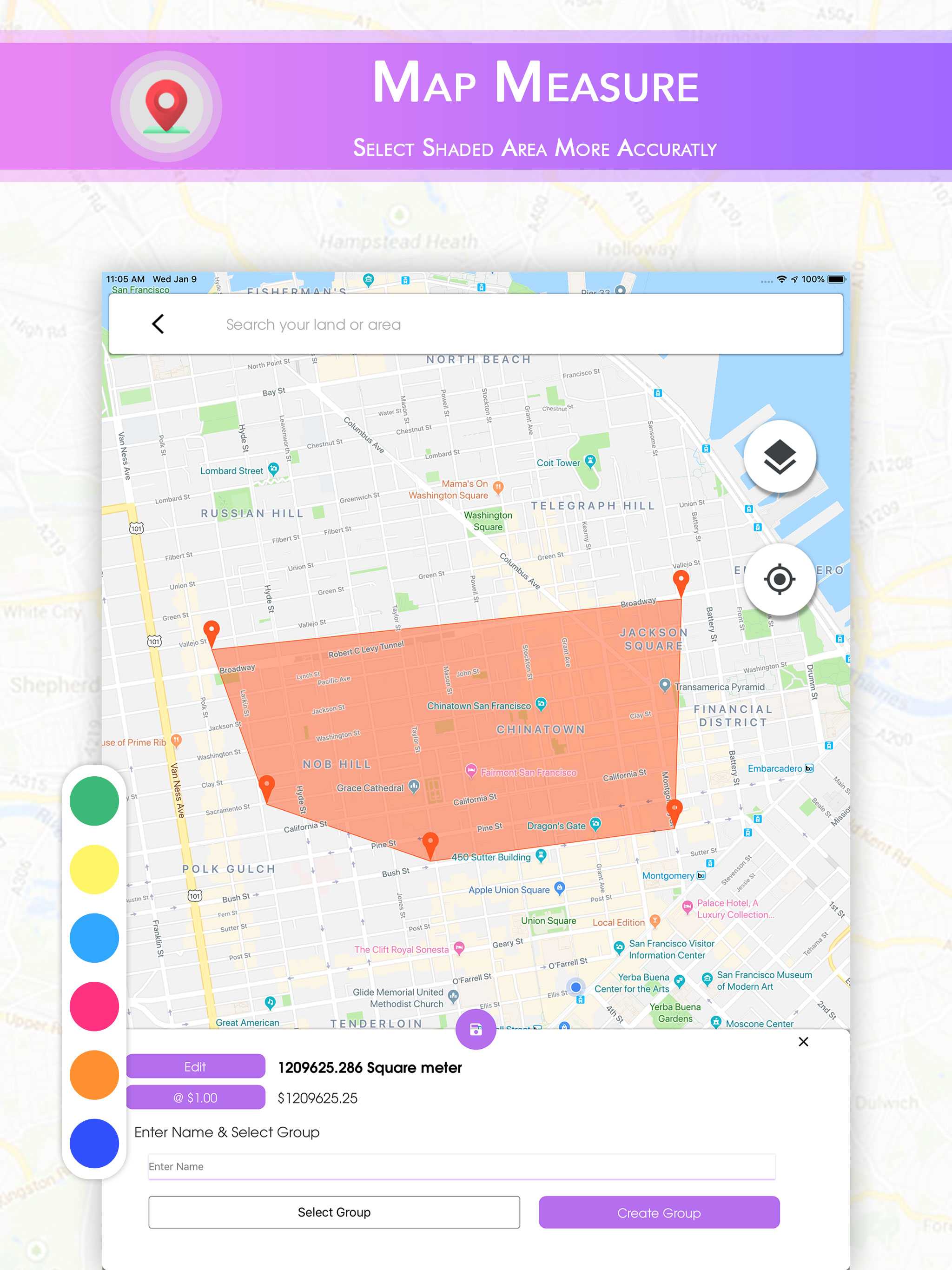Tap the @ $1.00 price button
The image size is (952, 1270).
pyautogui.click(x=195, y=1097)
